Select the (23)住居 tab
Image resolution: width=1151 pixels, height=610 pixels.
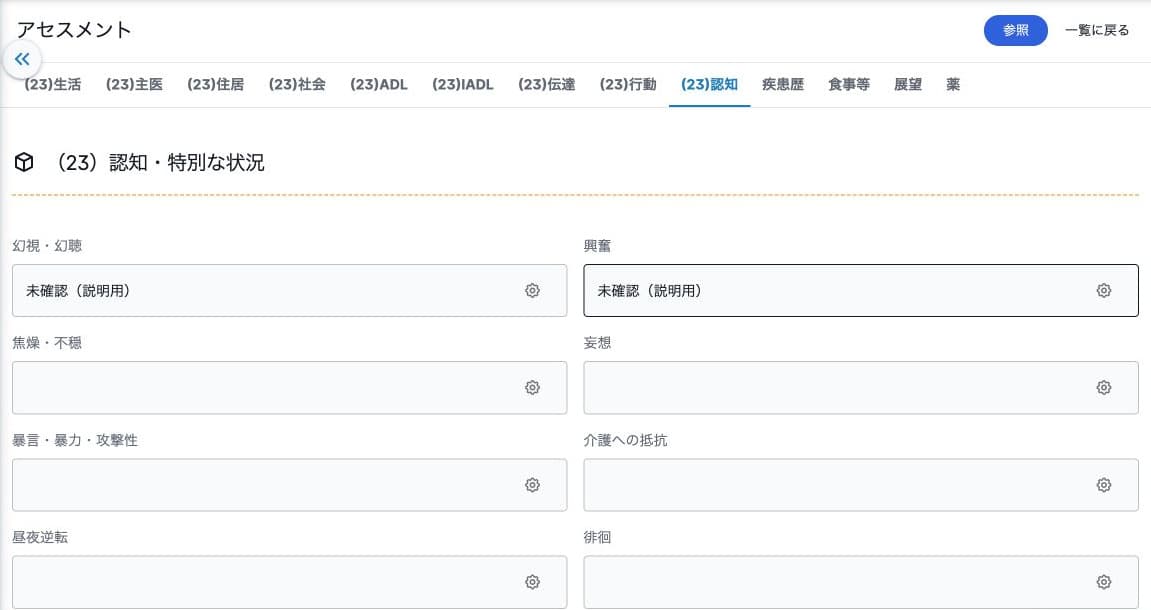point(216,84)
